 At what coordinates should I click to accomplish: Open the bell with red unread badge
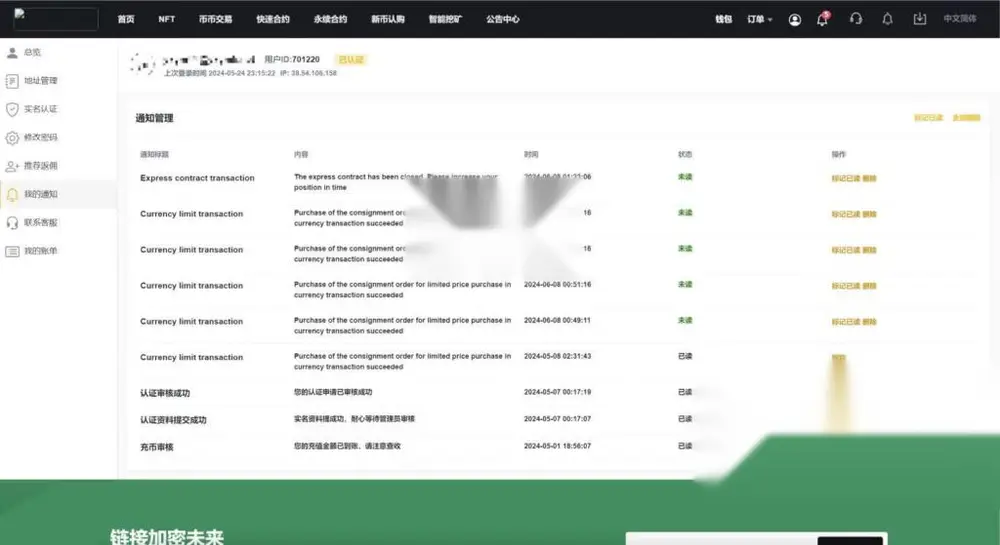click(823, 19)
